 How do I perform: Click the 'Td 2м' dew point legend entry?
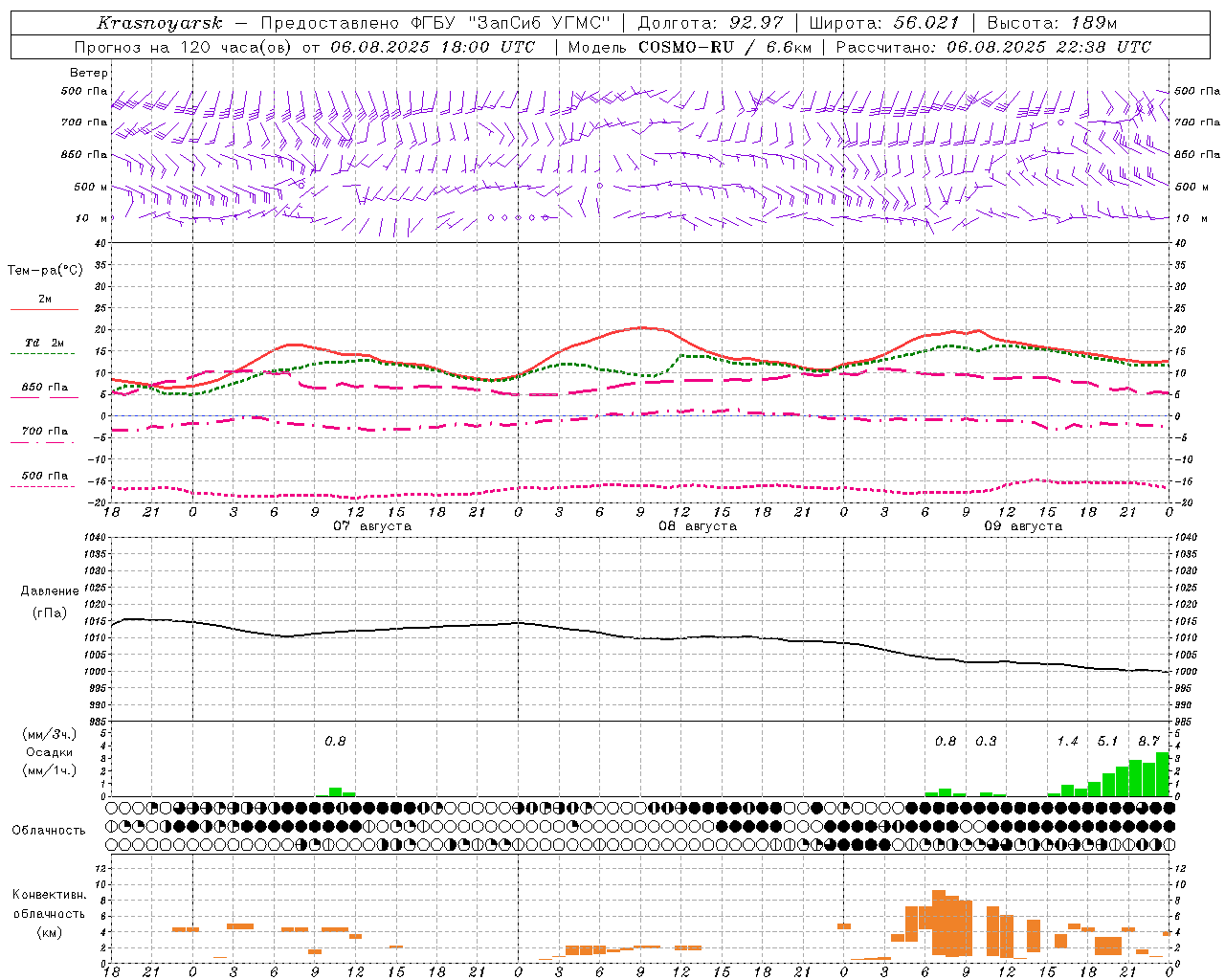(44, 343)
